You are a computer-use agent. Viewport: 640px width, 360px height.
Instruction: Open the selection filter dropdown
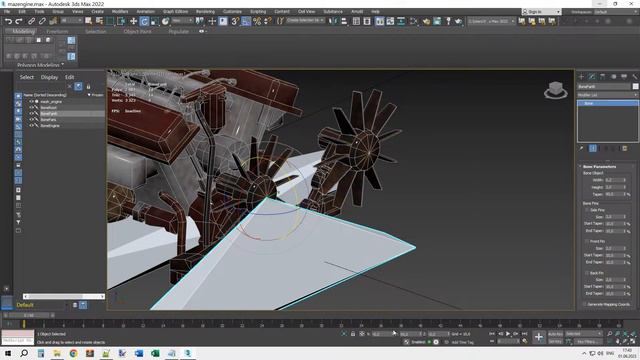point(70,20)
